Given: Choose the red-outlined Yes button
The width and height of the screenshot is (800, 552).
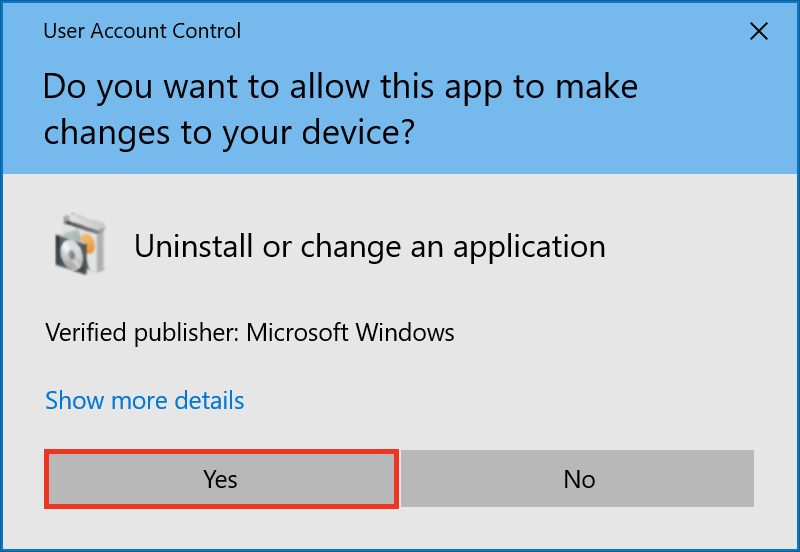Looking at the screenshot, I should pos(220,479).
